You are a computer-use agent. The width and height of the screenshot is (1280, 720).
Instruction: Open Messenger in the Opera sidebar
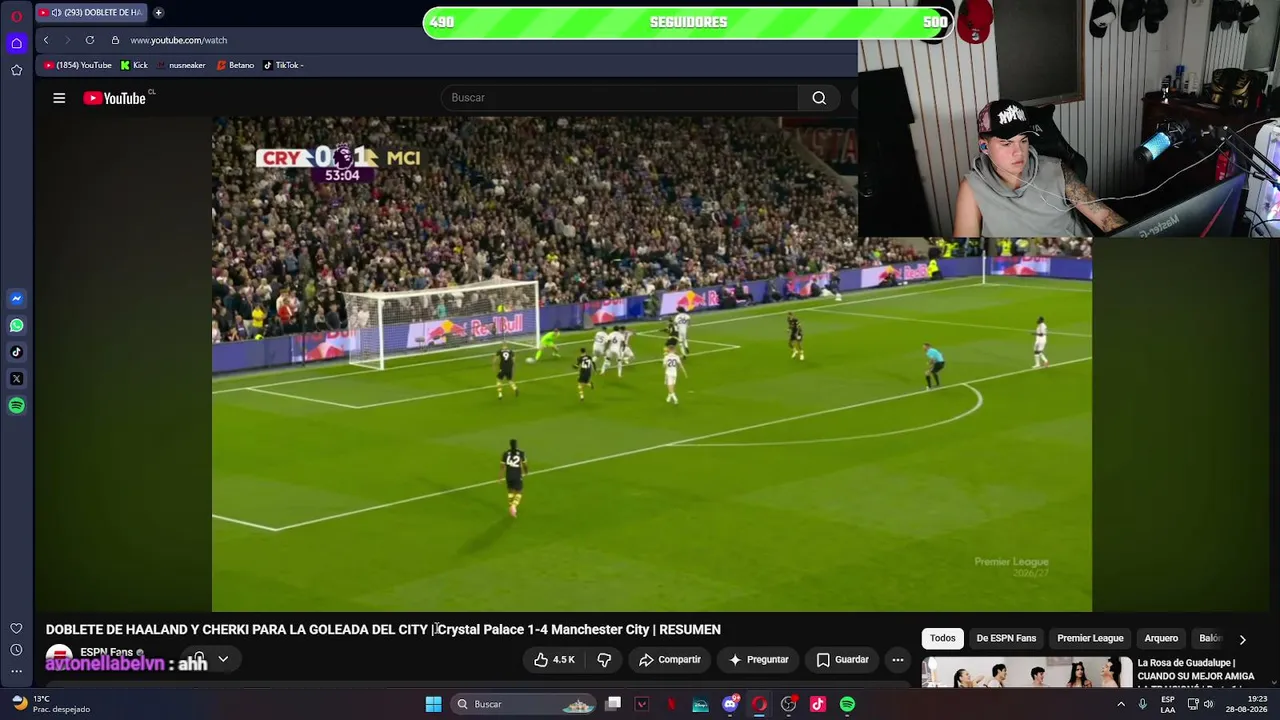[16, 298]
